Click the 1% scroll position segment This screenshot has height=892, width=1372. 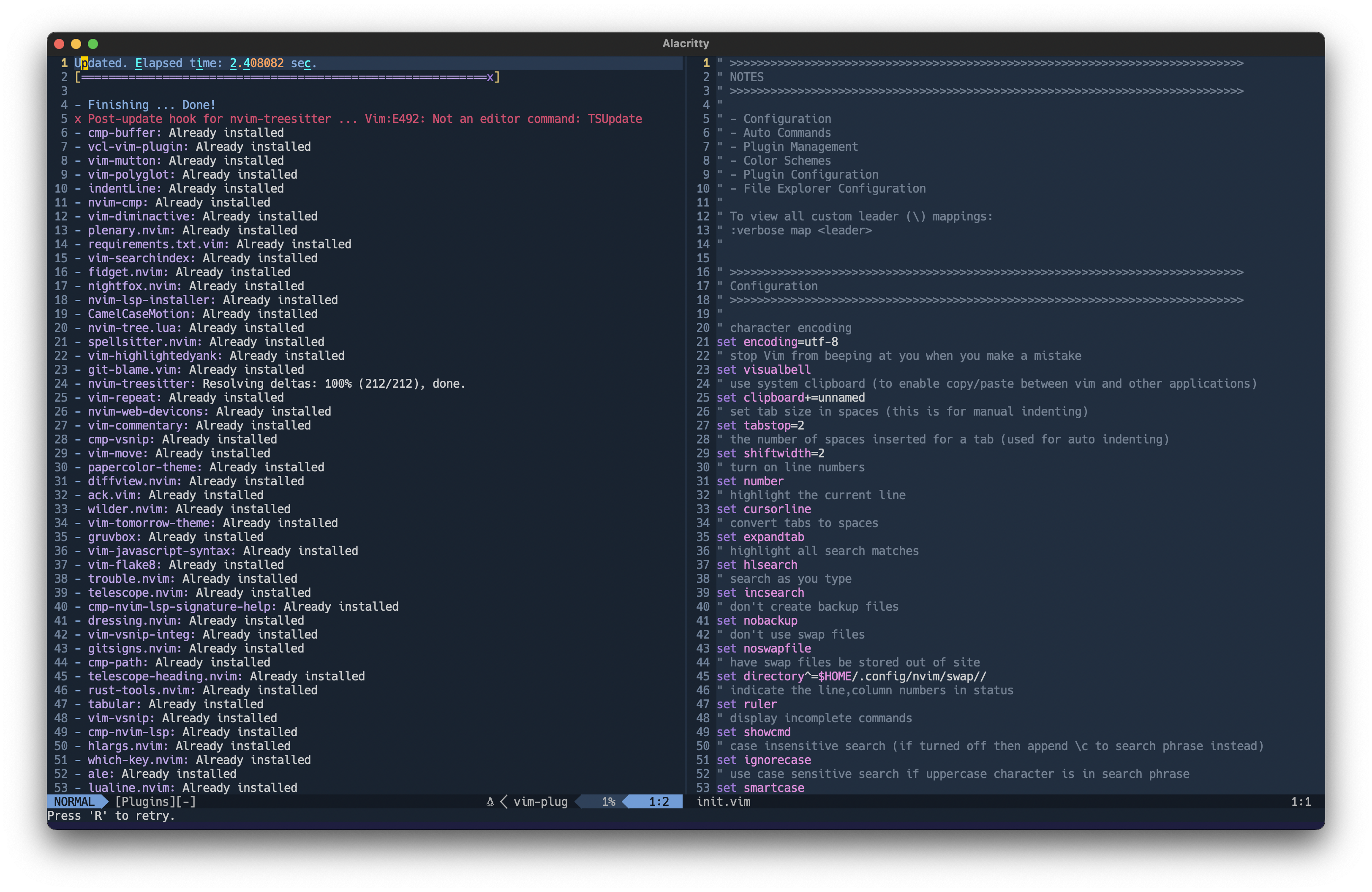coord(609,802)
